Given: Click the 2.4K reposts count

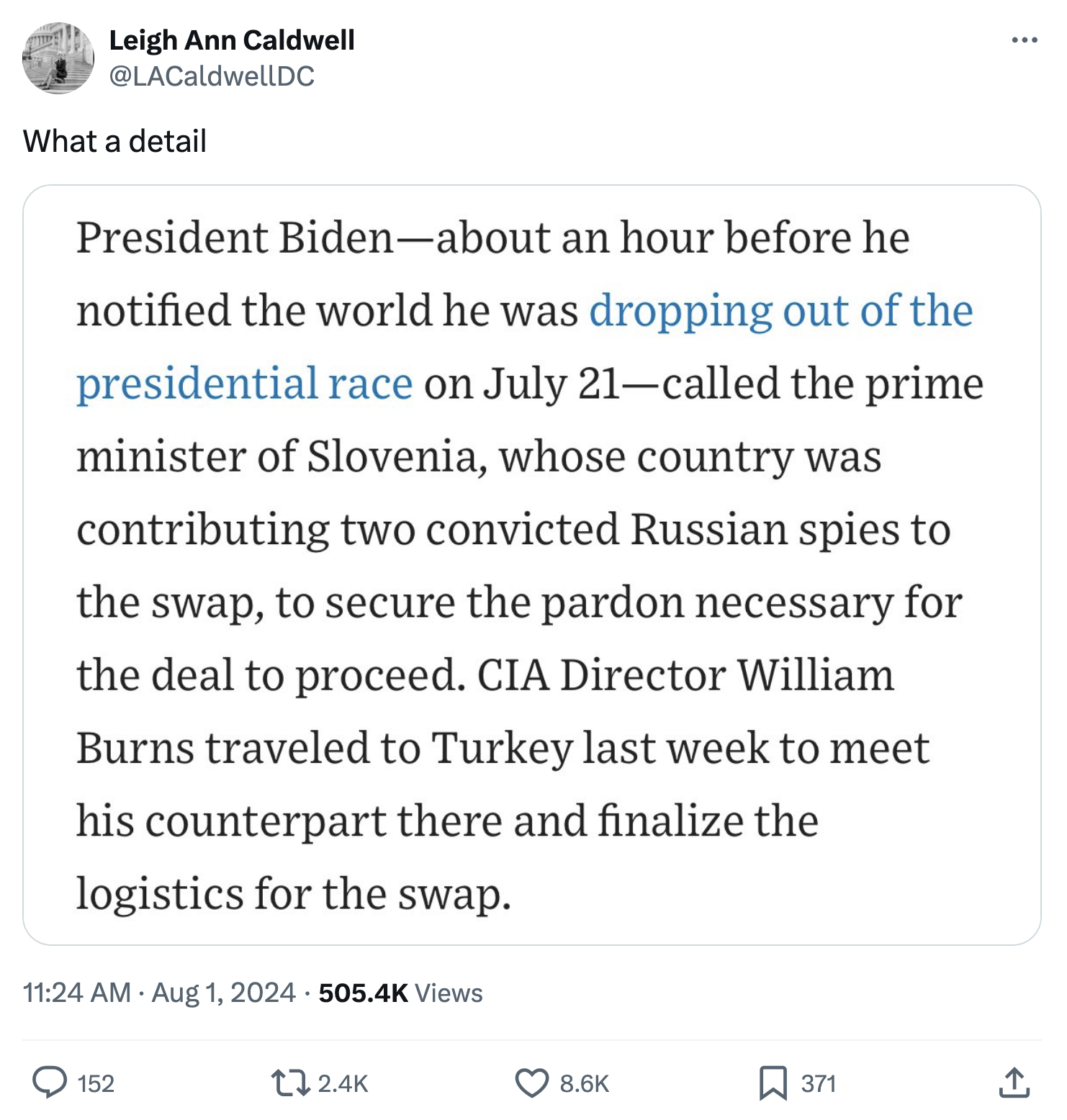Looking at the screenshot, I should coord(343,1083).
